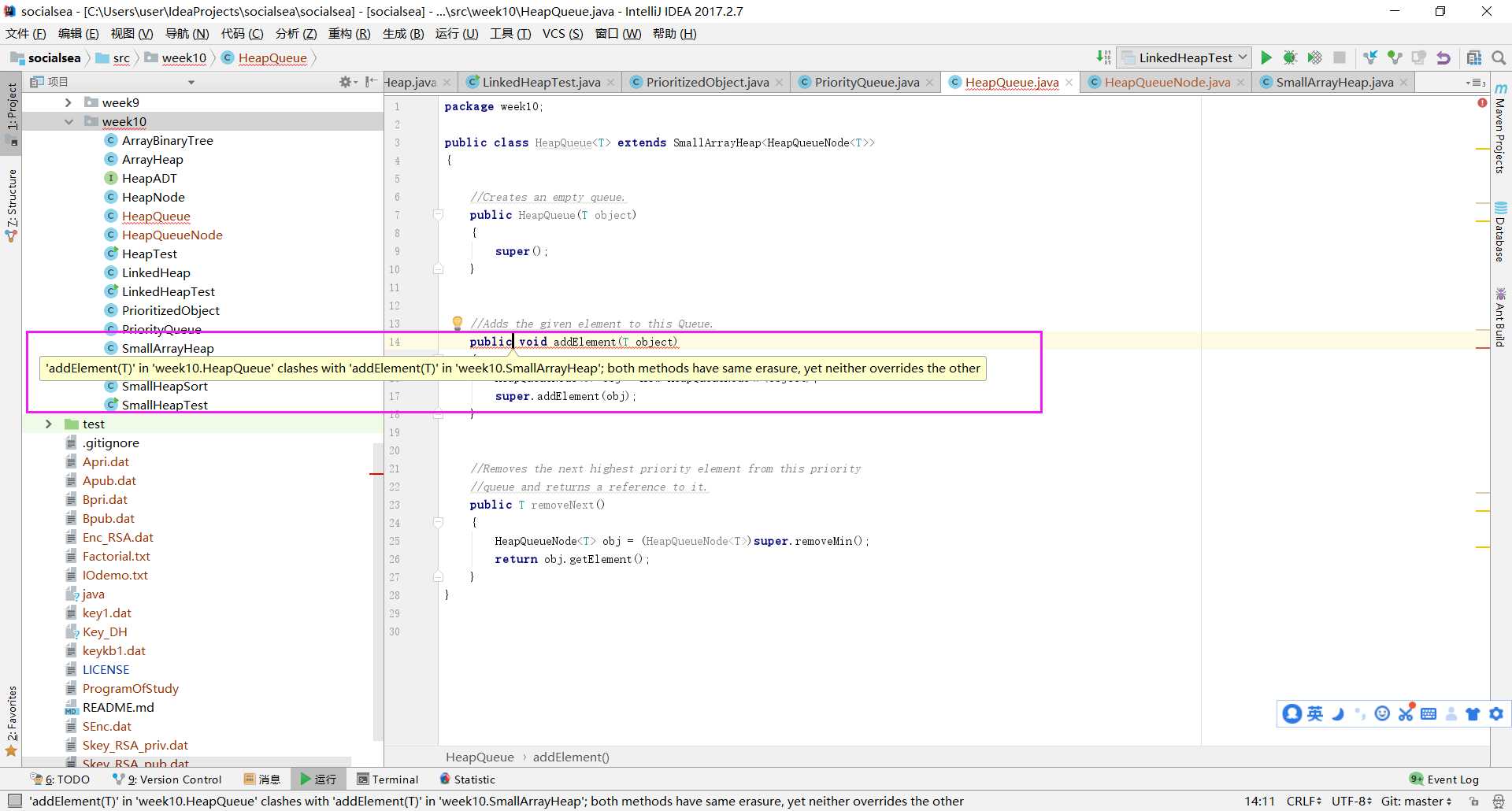Screen dimensions: 1512x811
Task: Click red error stripe marker beside project tree
Action: pyautogui.click(x=376, y=473)
